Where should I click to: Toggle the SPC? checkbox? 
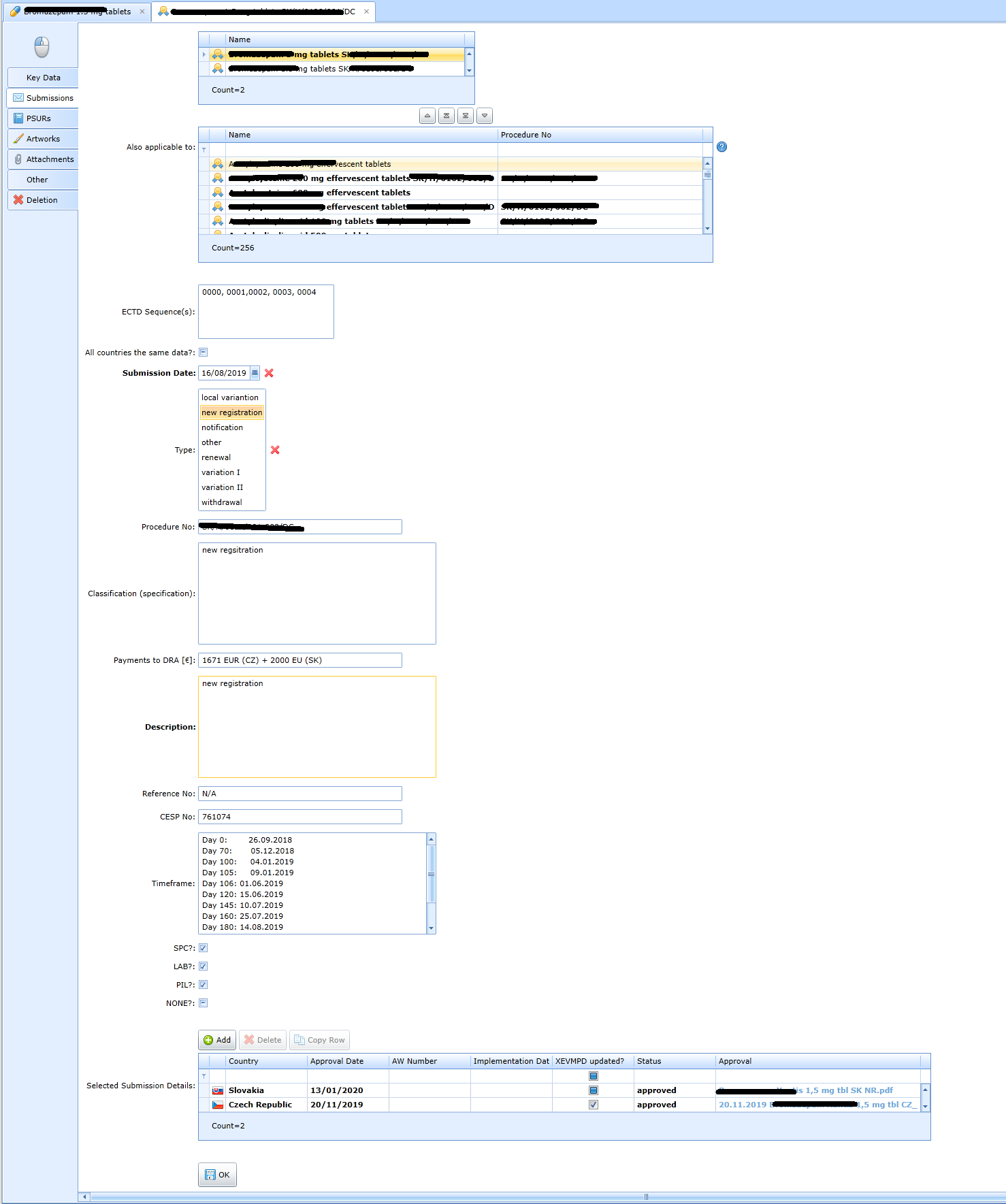point(203,948)
